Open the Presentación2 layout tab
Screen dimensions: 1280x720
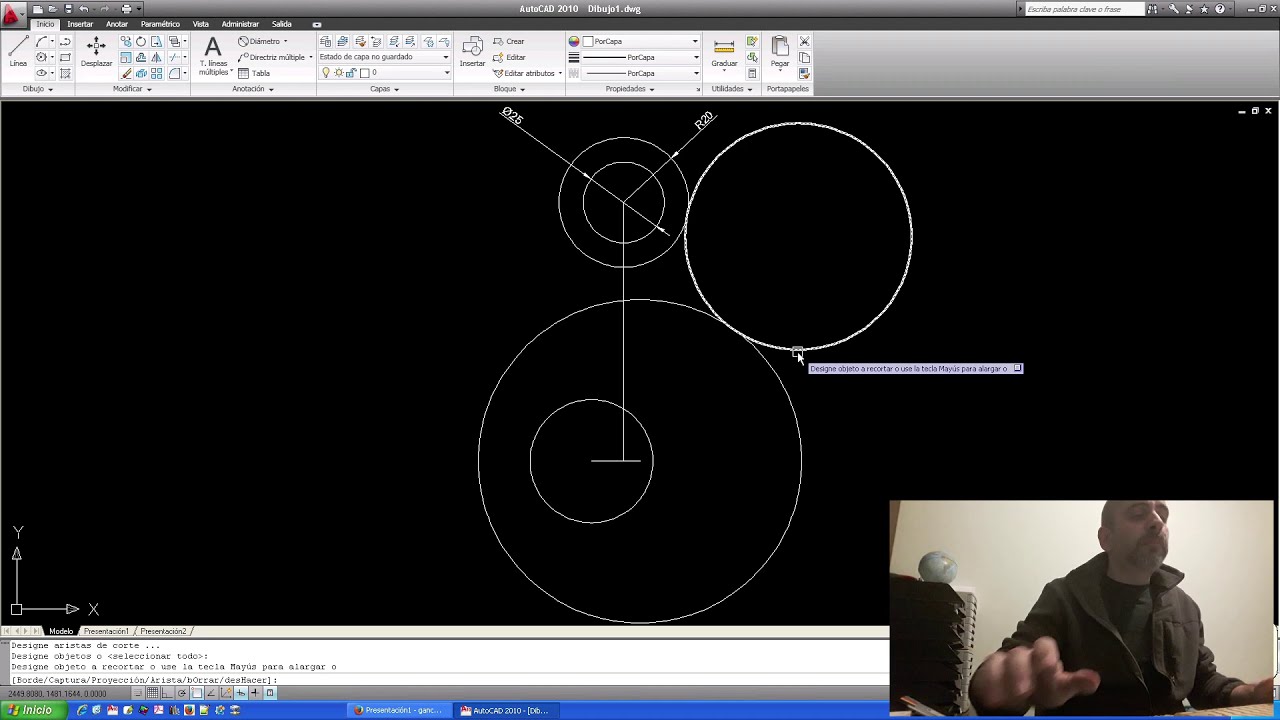tap(163, 631)
